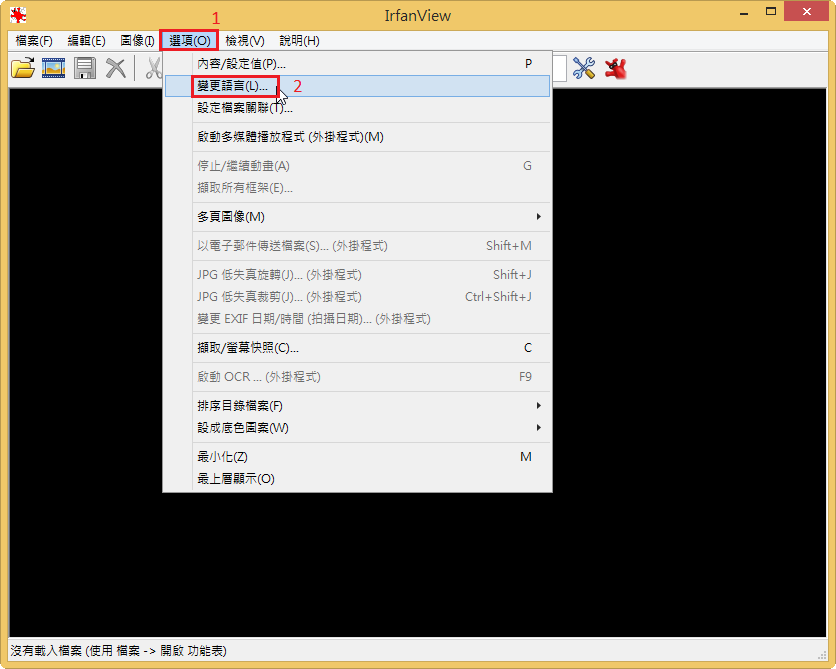Click the window resize grip in status bar

pos(821,655)
